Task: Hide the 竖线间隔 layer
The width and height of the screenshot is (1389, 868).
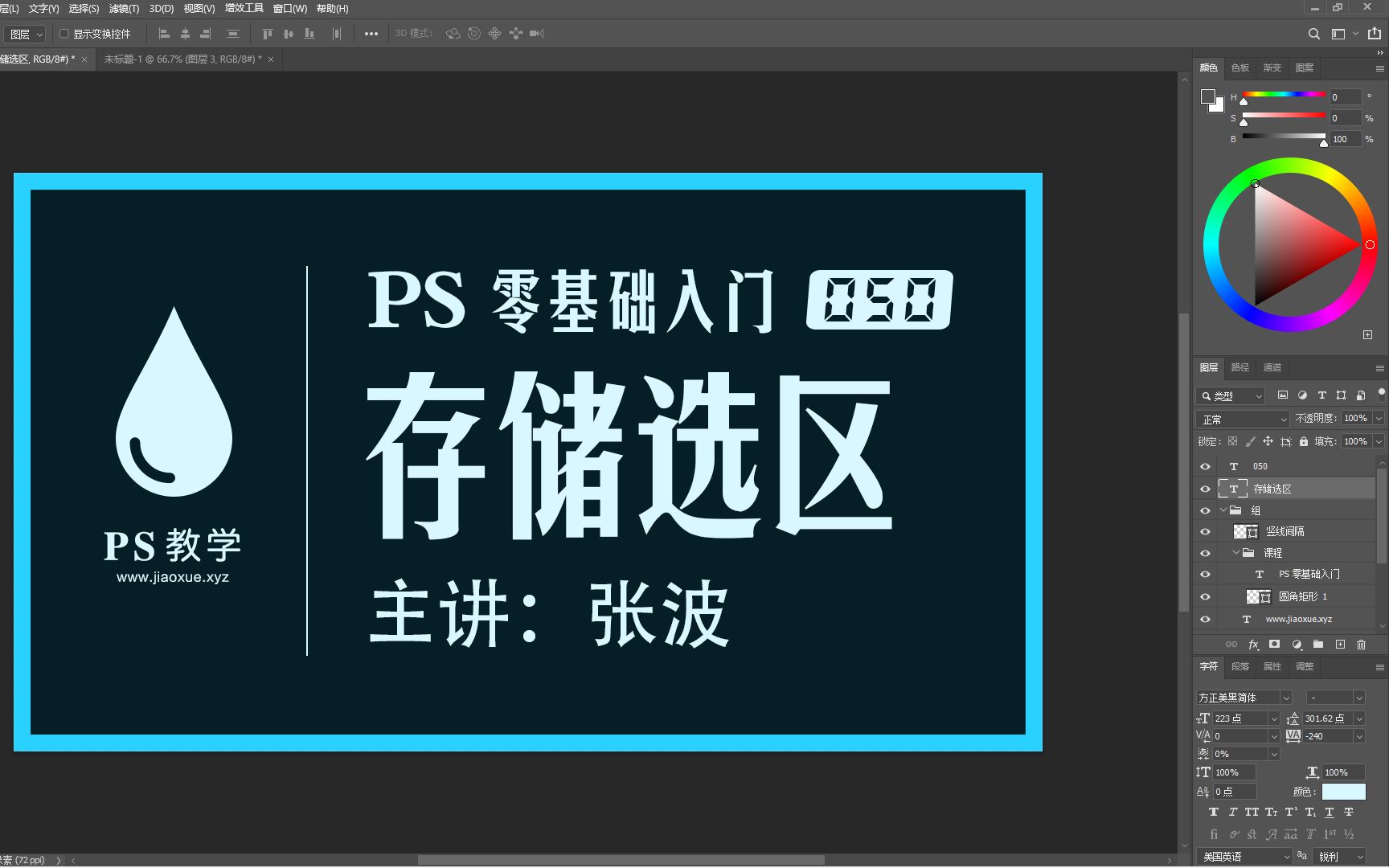Action: [x=1205, y=531]
